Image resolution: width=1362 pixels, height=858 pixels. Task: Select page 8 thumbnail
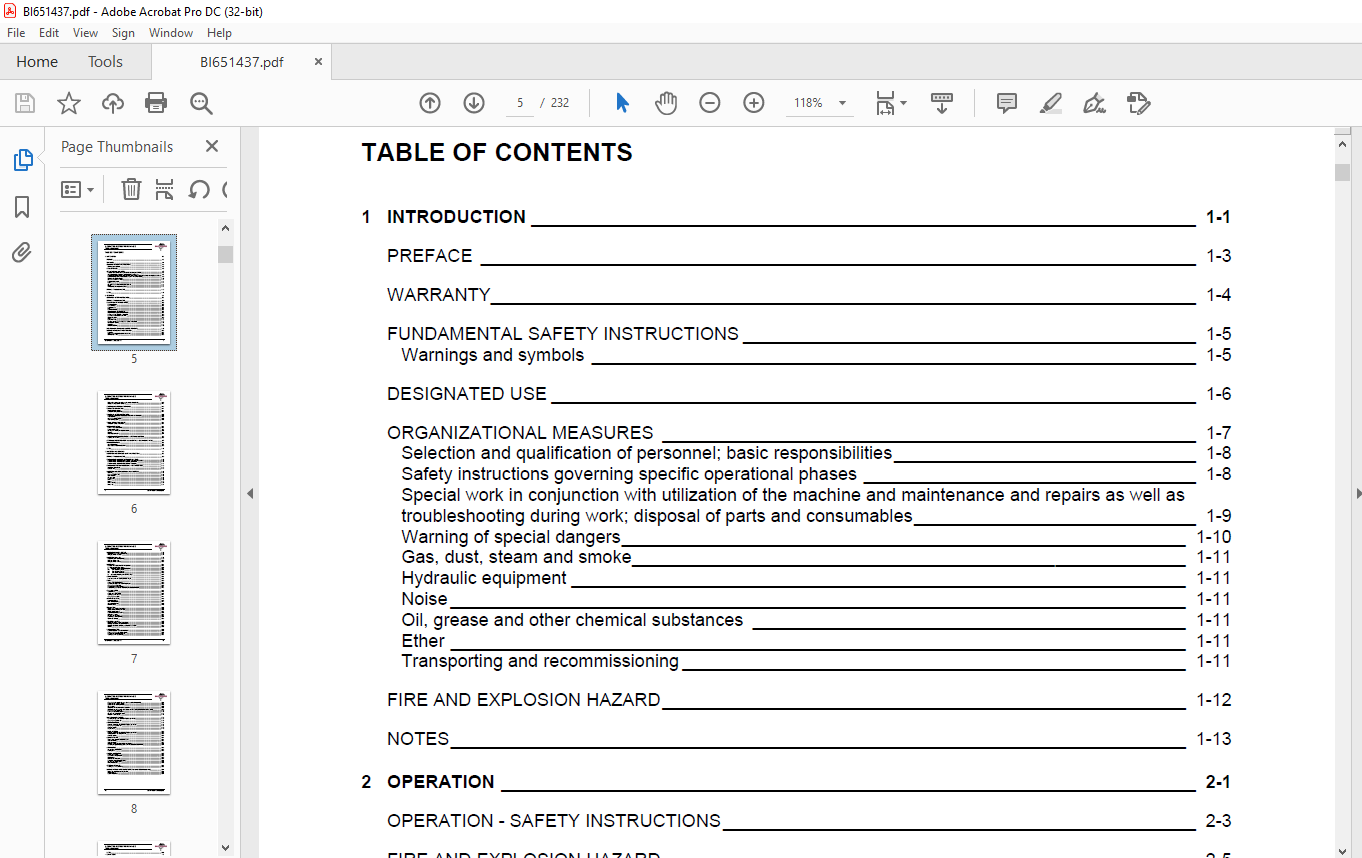tap(134, 743)
